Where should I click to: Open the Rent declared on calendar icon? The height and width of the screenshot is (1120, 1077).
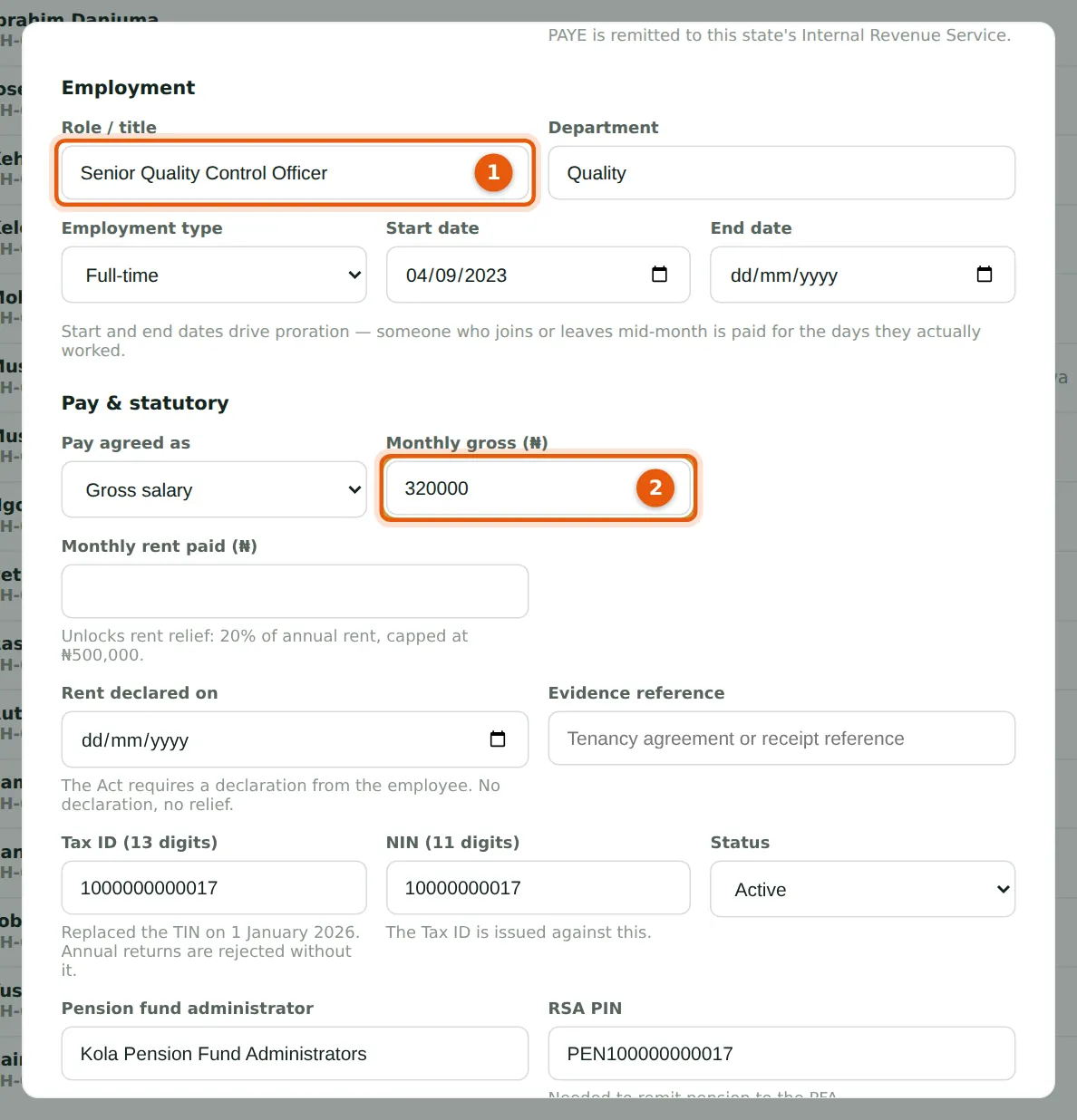point(497,739)
